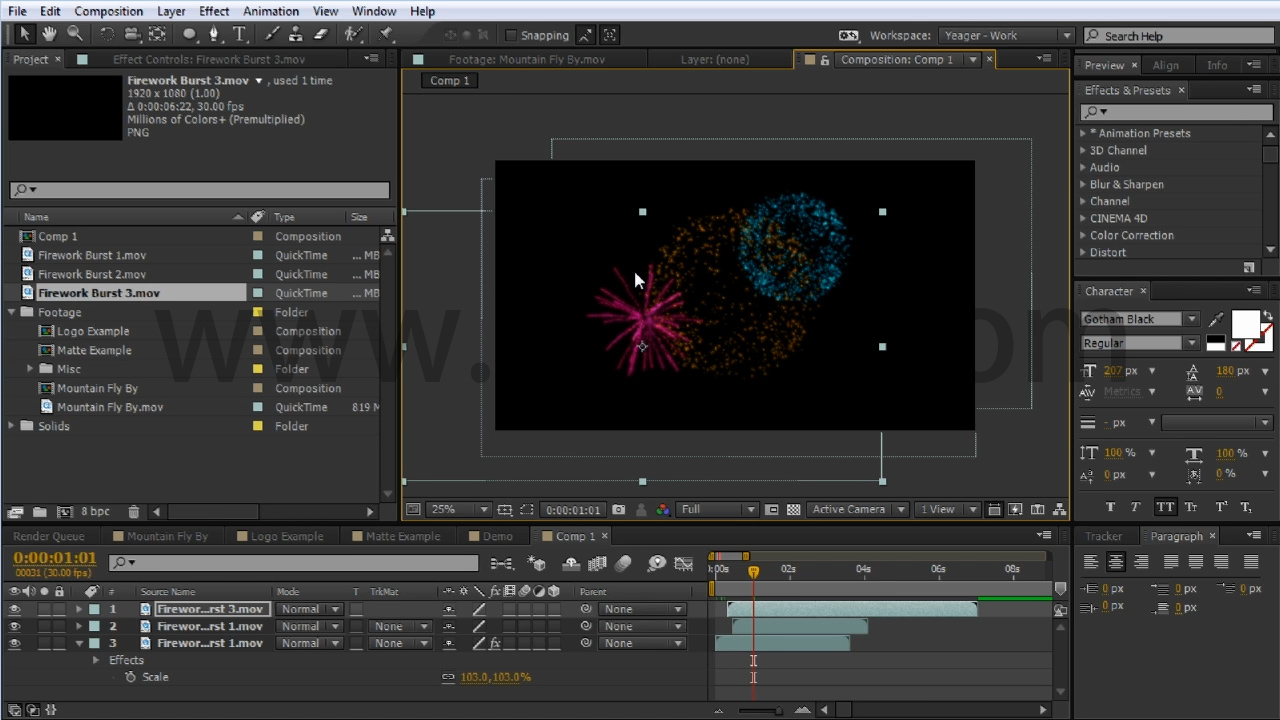Click the stopwatch next to Scale
1280x720 pixels.
pyautogui.click(x=130, y=677)
